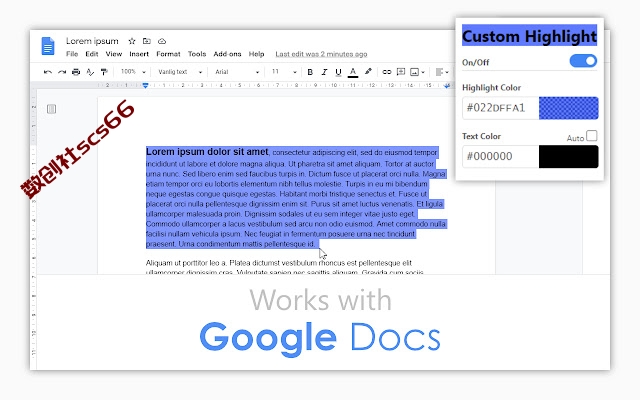Click the #022DFFA1 highlight color field
640x400 pixels.
[x=500, y=108]
